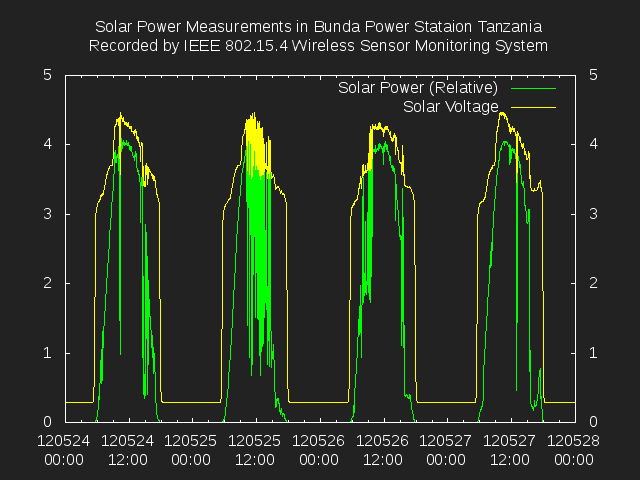This screenshot has height=480, width=640.
Task: Select the 0 on the right y-axis
Action: [593, 422]
